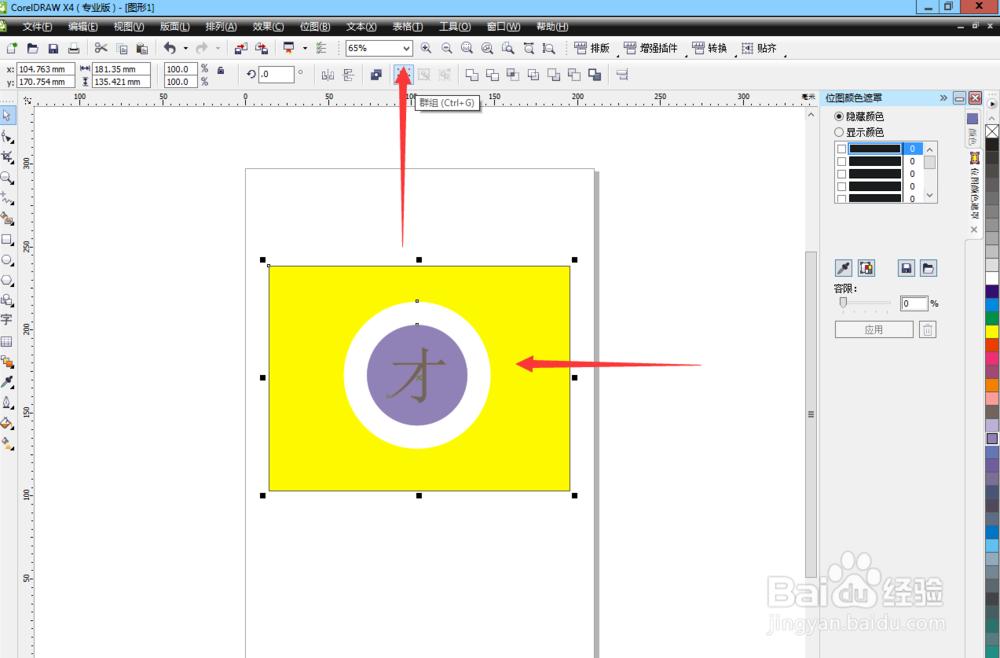Image resolution: width=1000 pixels, height=658 pixels.
Task: Click the color mask list up arrow
Action: (x=930, y=149)
